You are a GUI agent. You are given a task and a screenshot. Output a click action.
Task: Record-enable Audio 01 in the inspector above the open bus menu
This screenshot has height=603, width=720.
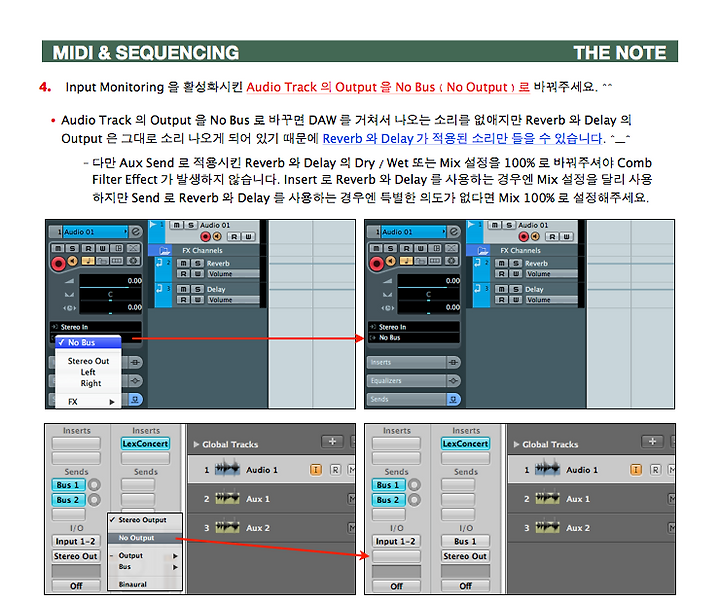(x=58, y=264)
